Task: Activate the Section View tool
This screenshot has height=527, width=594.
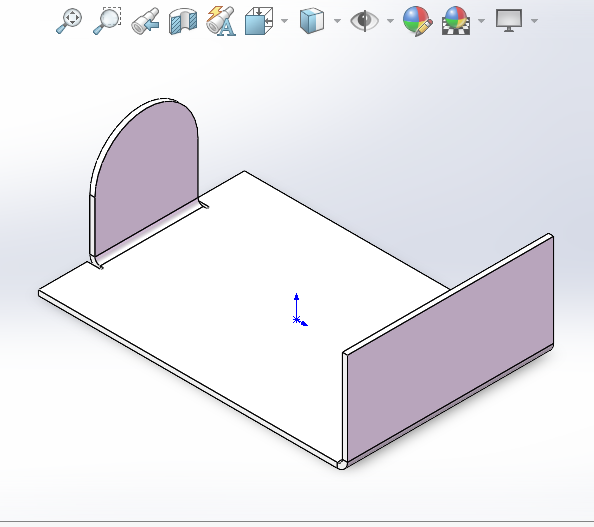Action: (x=183, y=22)
